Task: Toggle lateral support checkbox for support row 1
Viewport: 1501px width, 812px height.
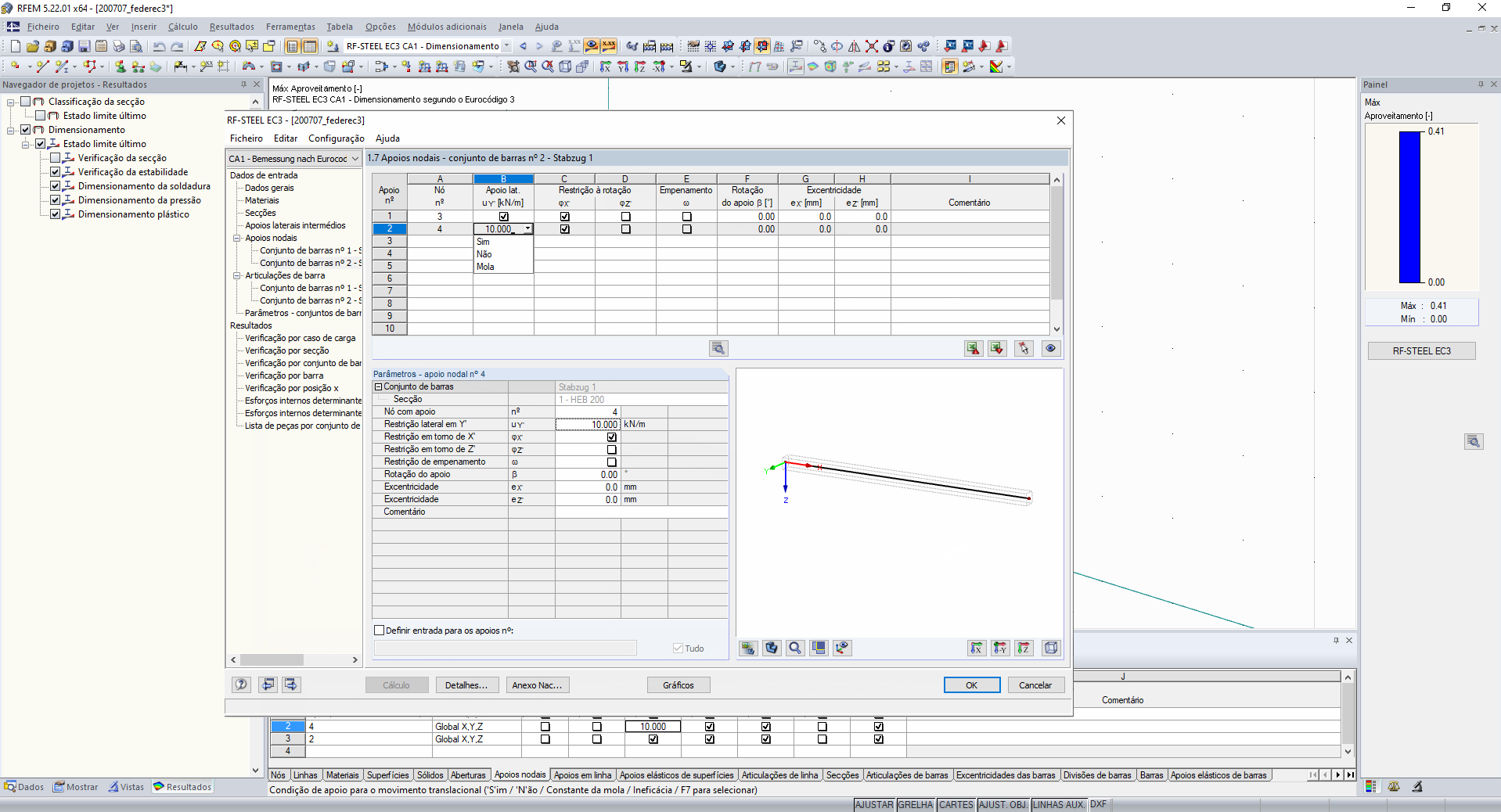Action: coord(504,217)
